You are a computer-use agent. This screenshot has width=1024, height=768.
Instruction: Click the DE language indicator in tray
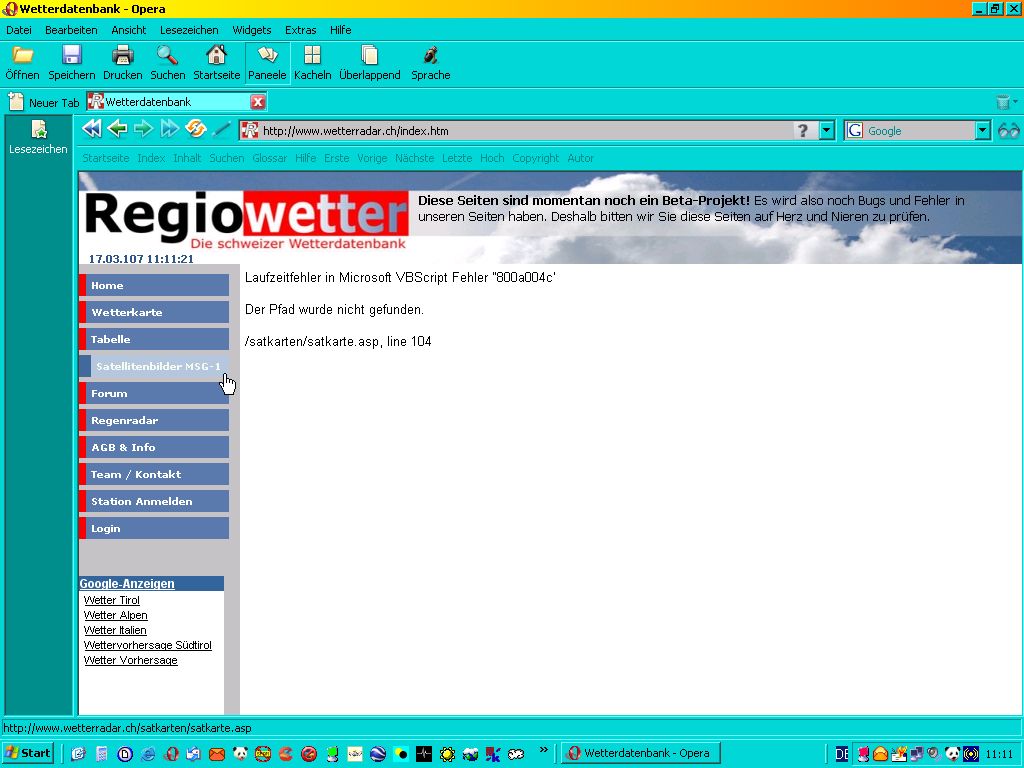[x=842, y=754]
